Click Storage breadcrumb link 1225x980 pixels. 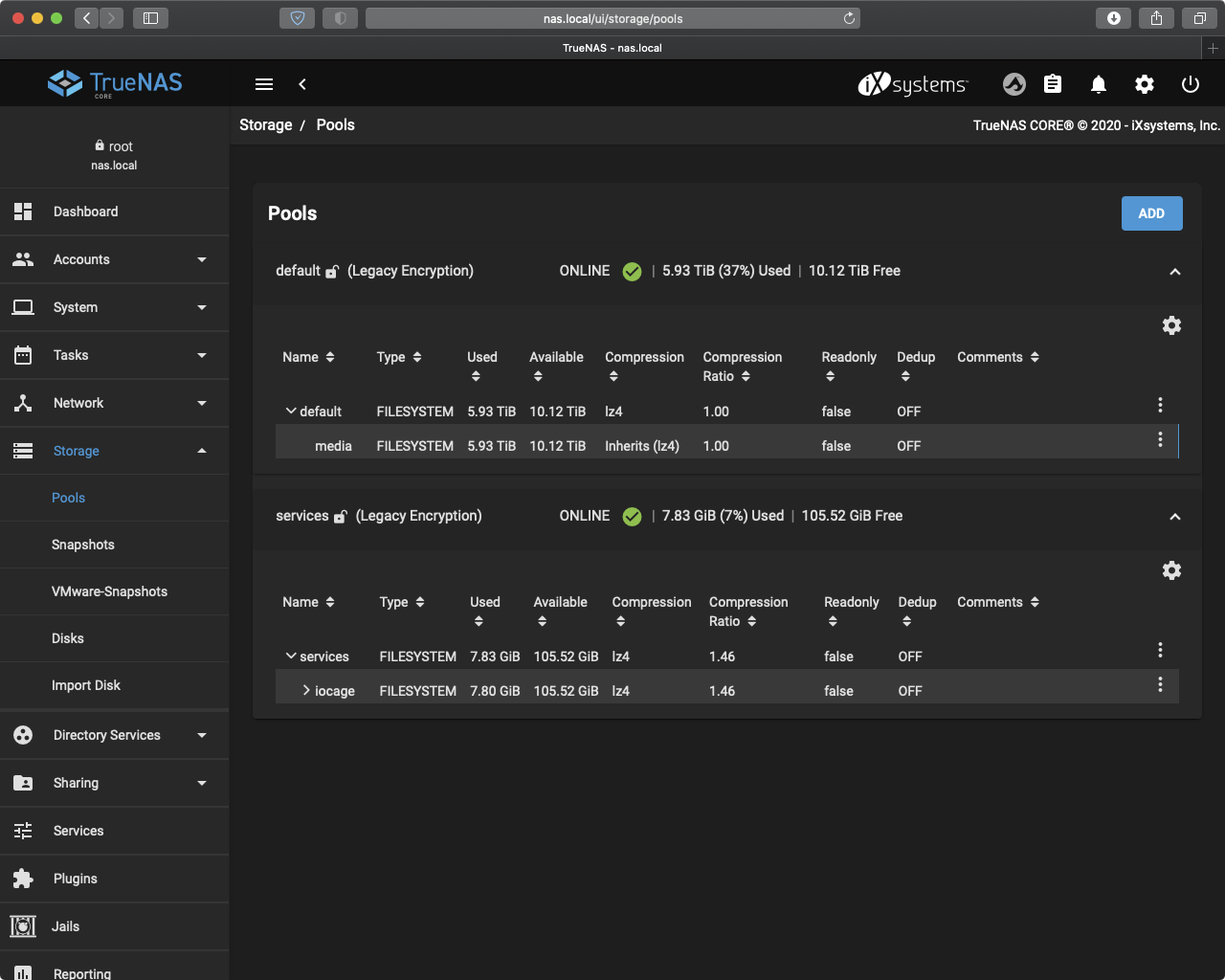(266, 124)
